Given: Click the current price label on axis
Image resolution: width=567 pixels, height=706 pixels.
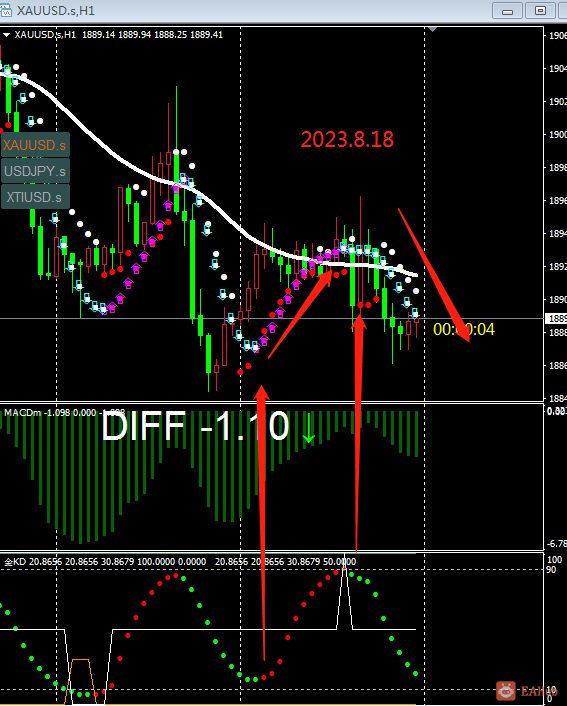Looking at the screenshot, I should tap(556, 319).
